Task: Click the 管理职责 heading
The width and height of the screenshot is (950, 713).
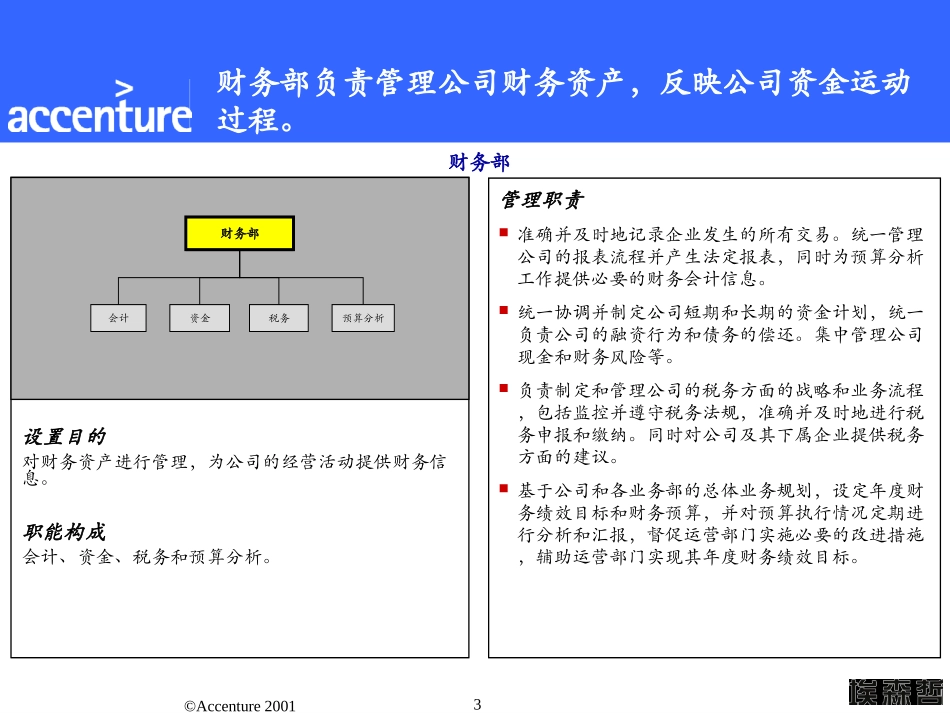Action: [x=542, y=200]
